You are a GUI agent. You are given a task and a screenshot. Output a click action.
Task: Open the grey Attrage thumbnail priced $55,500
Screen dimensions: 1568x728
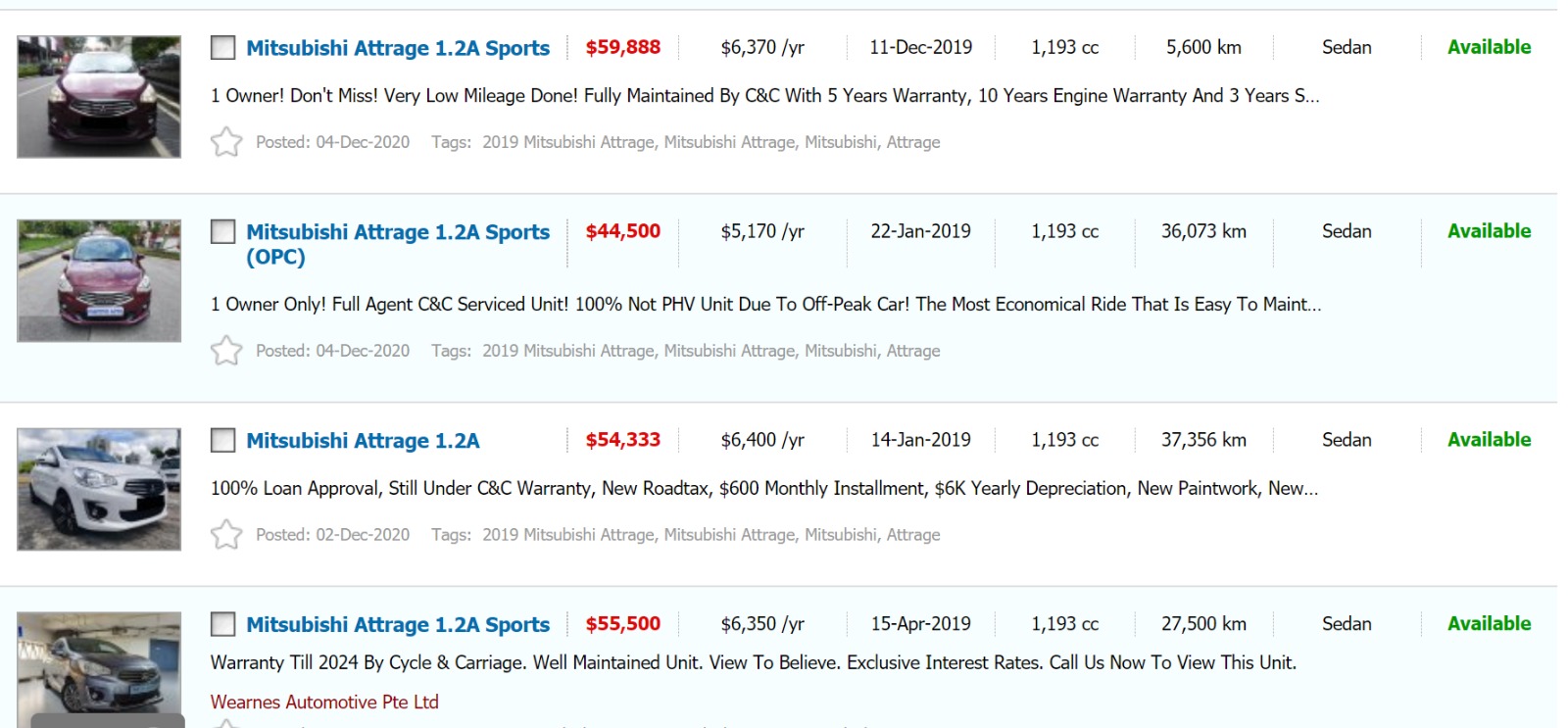(99, 666)
